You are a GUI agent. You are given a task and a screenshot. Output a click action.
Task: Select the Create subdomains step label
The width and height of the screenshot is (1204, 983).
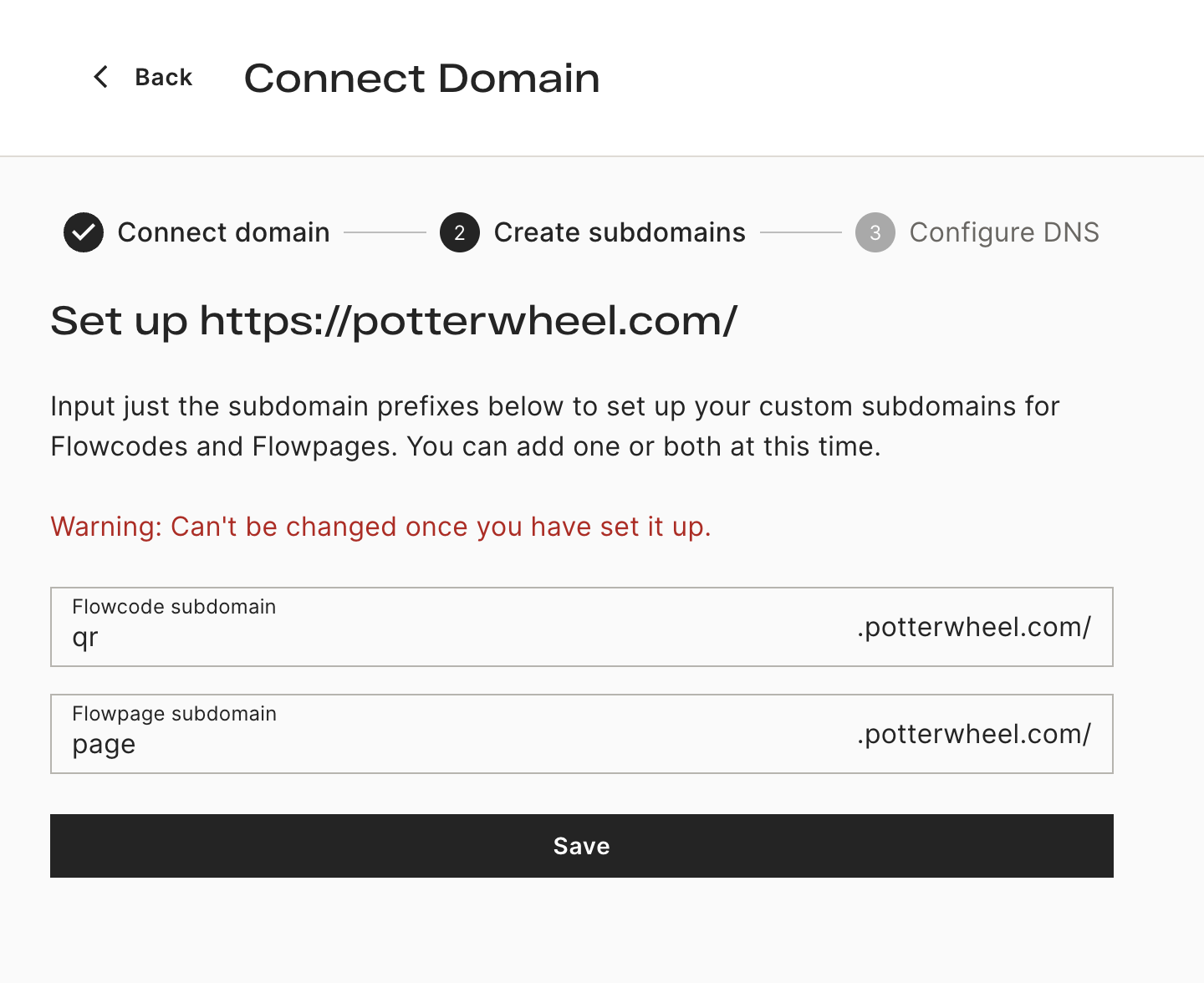[x=620, y=232]
